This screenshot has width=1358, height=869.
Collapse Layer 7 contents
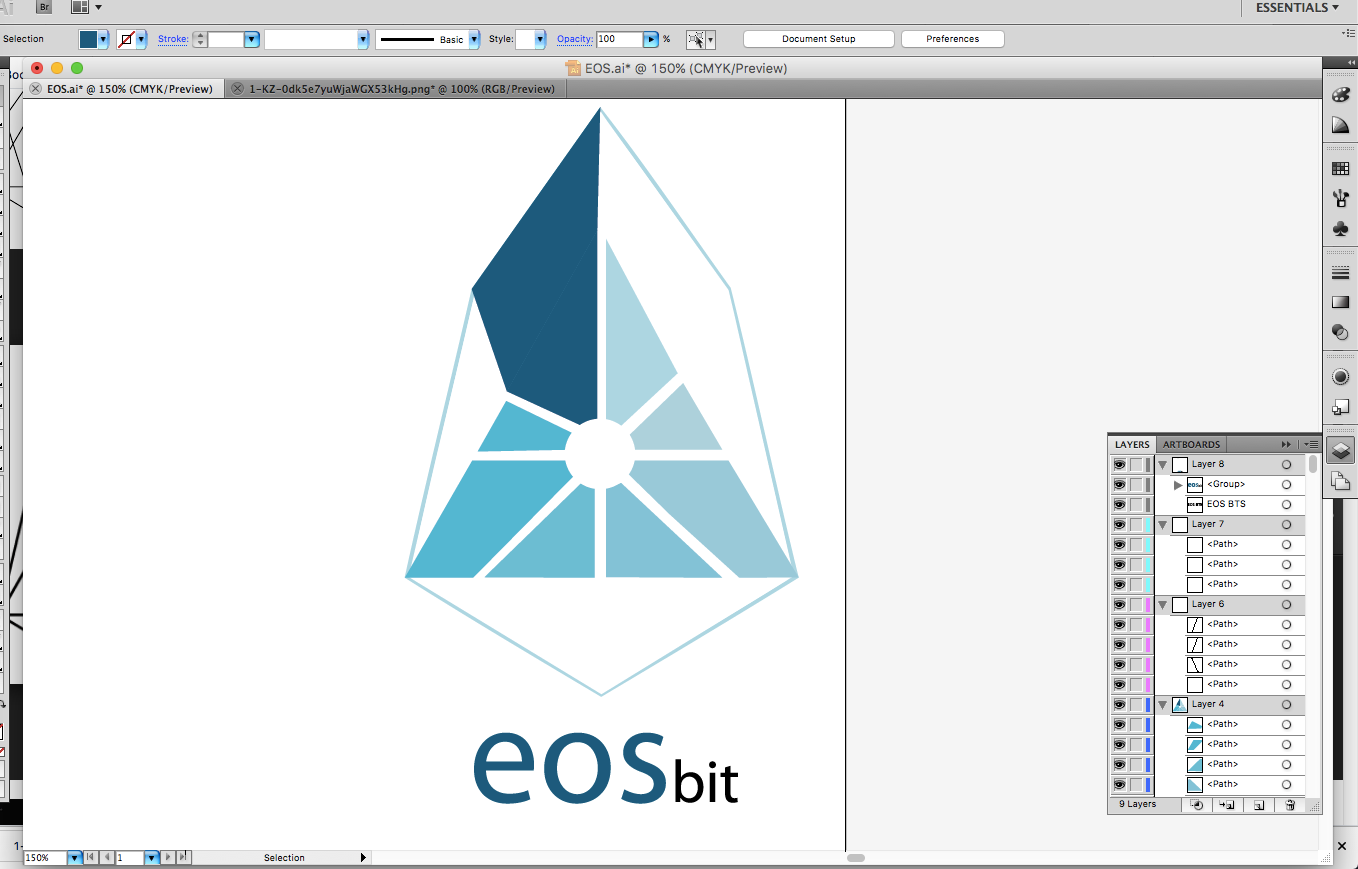click(1163, 525)
